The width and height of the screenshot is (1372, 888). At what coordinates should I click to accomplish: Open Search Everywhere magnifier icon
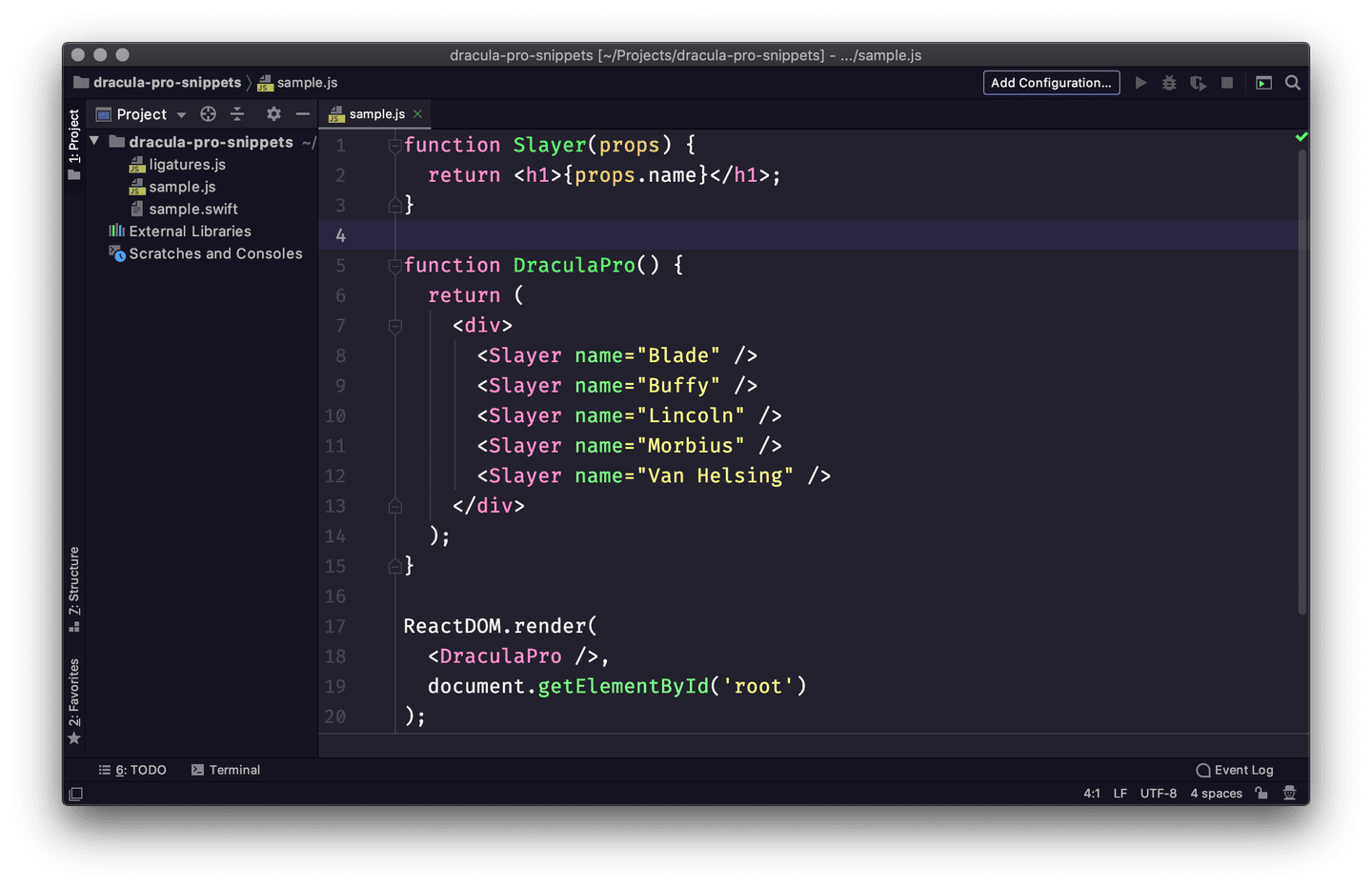pos(1293,82)
